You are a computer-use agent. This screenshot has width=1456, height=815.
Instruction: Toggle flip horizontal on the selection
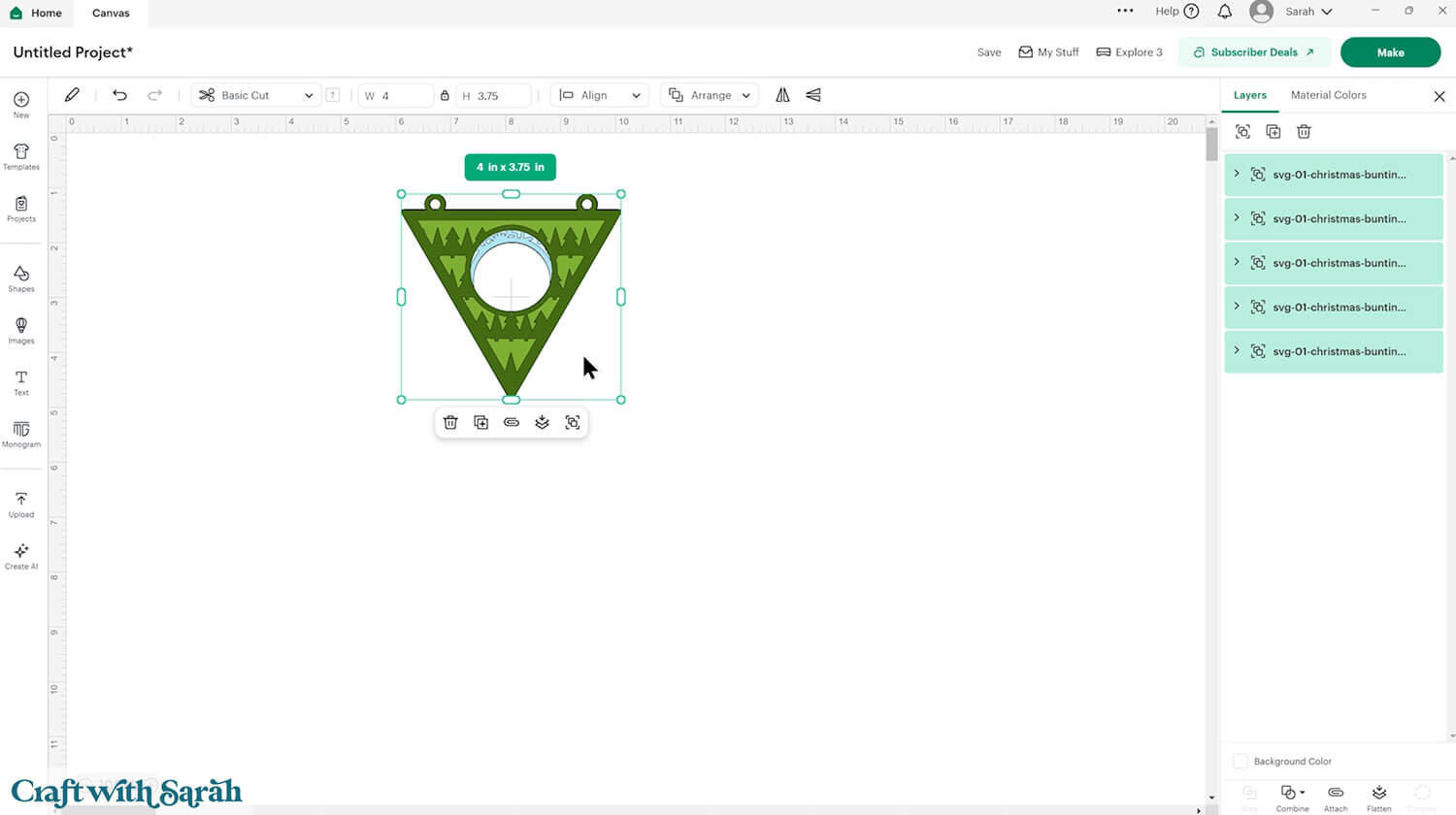[782, 95]
